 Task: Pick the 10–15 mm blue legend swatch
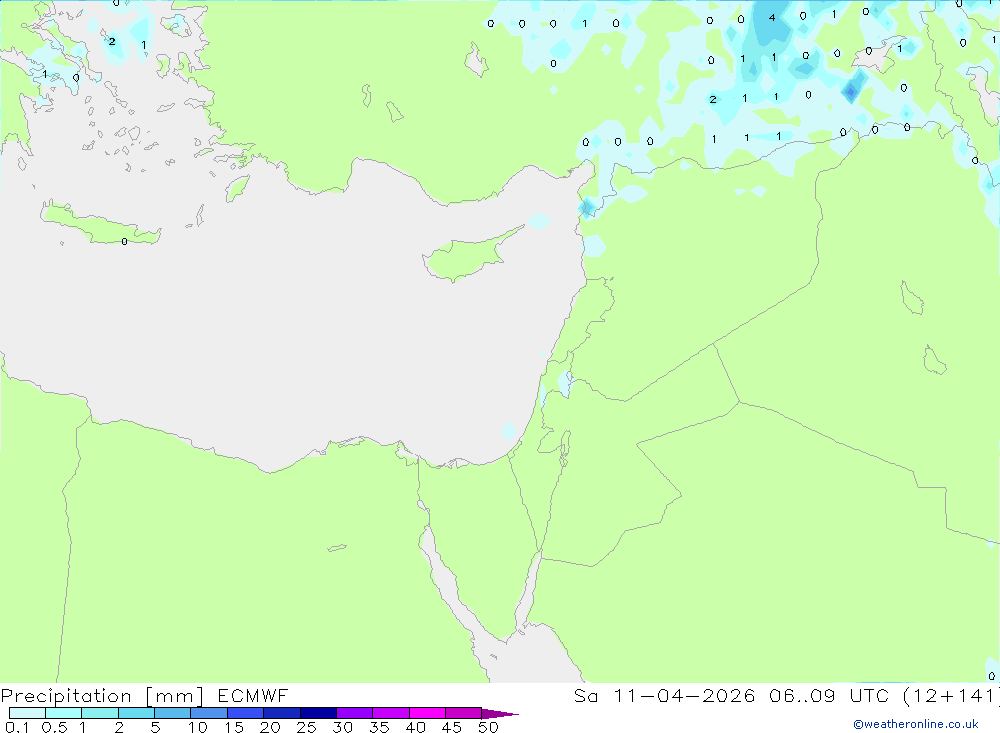point(209,713)
